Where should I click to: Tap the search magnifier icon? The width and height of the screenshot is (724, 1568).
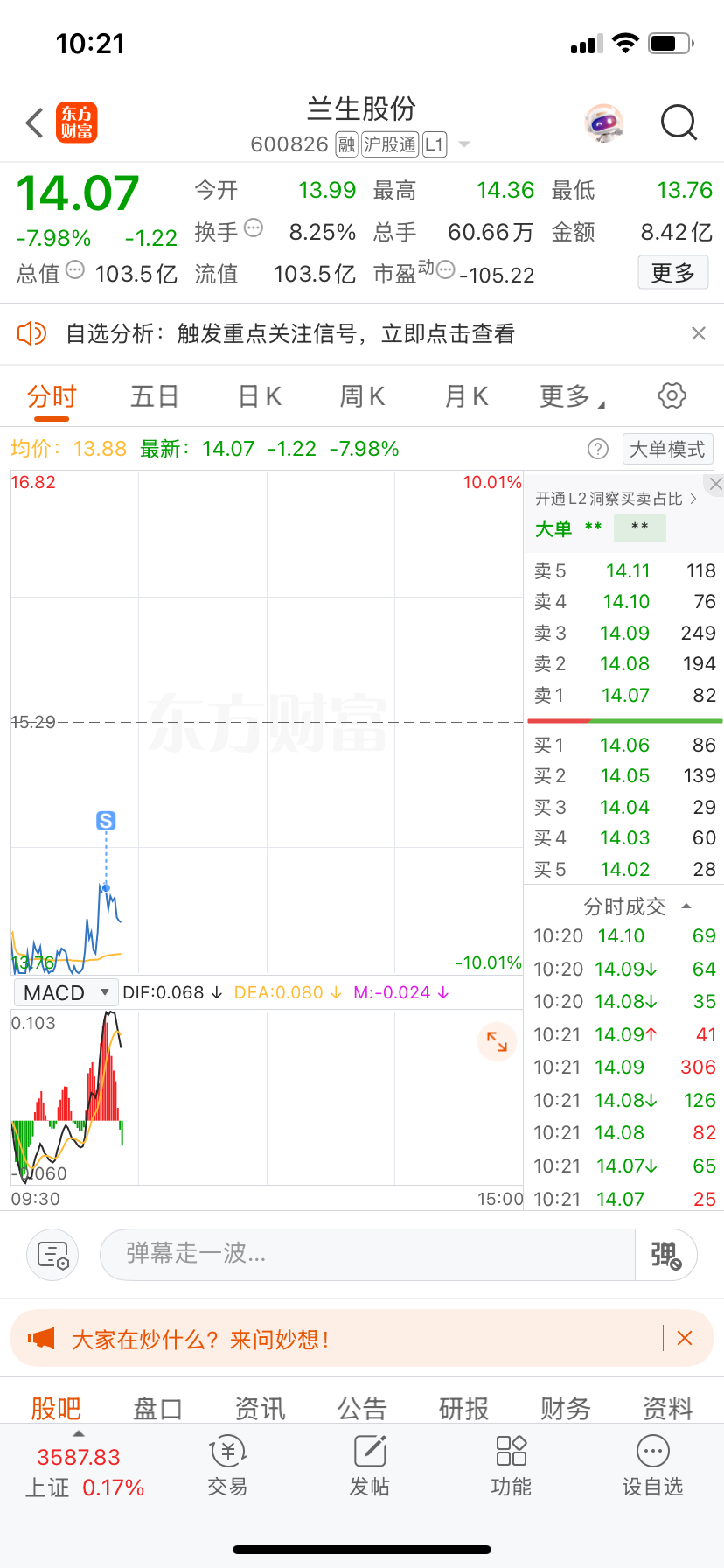tap(679, 122)
